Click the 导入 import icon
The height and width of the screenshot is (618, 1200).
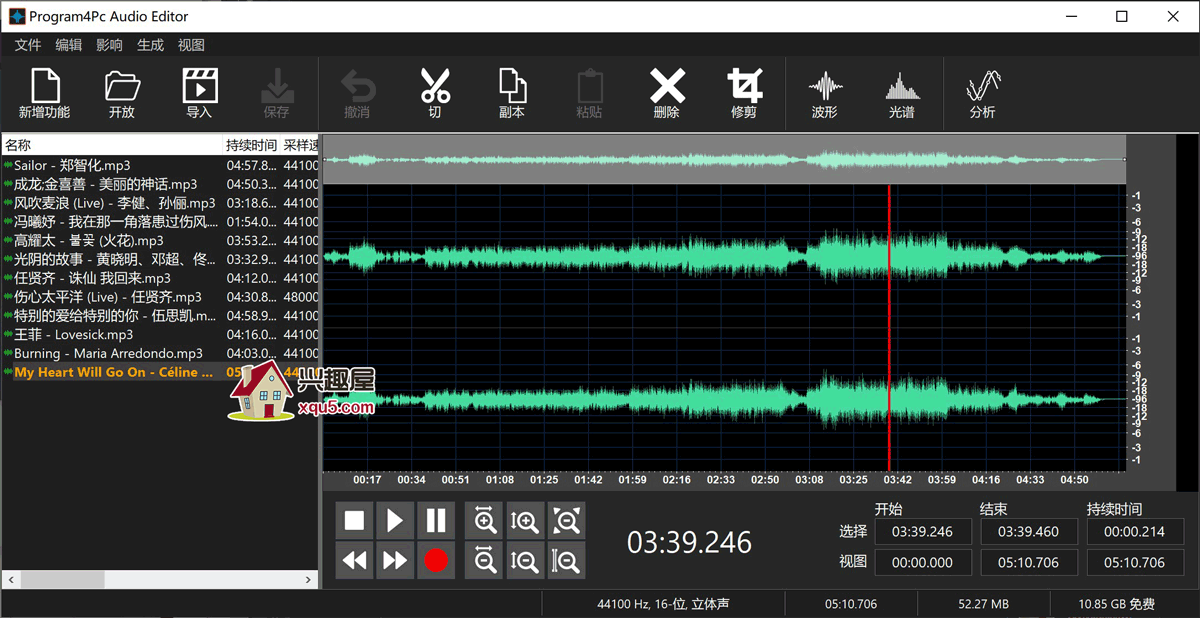pos(199,86)
